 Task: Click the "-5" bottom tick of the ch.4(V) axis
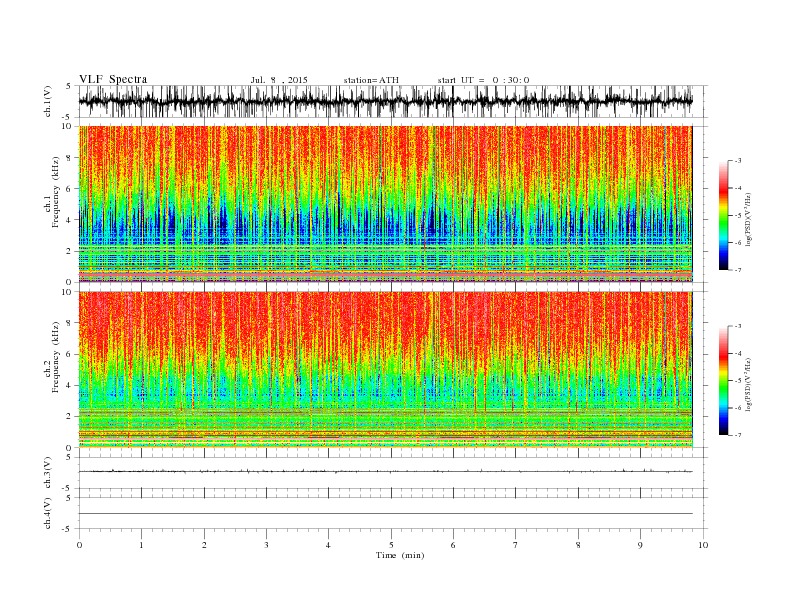(68, 529)
